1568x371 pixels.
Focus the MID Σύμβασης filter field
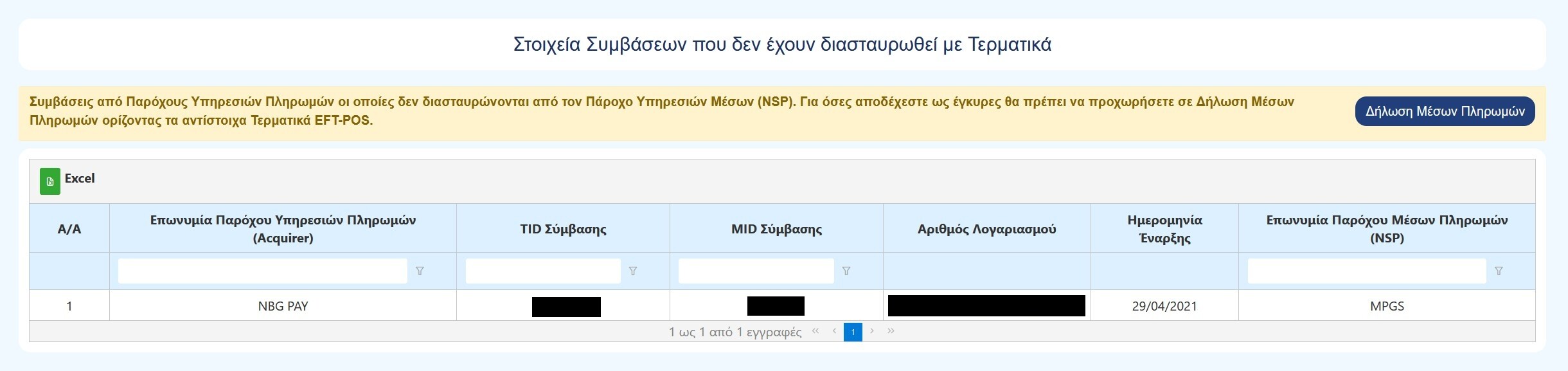pyautogui.click(x=756, y=271)
